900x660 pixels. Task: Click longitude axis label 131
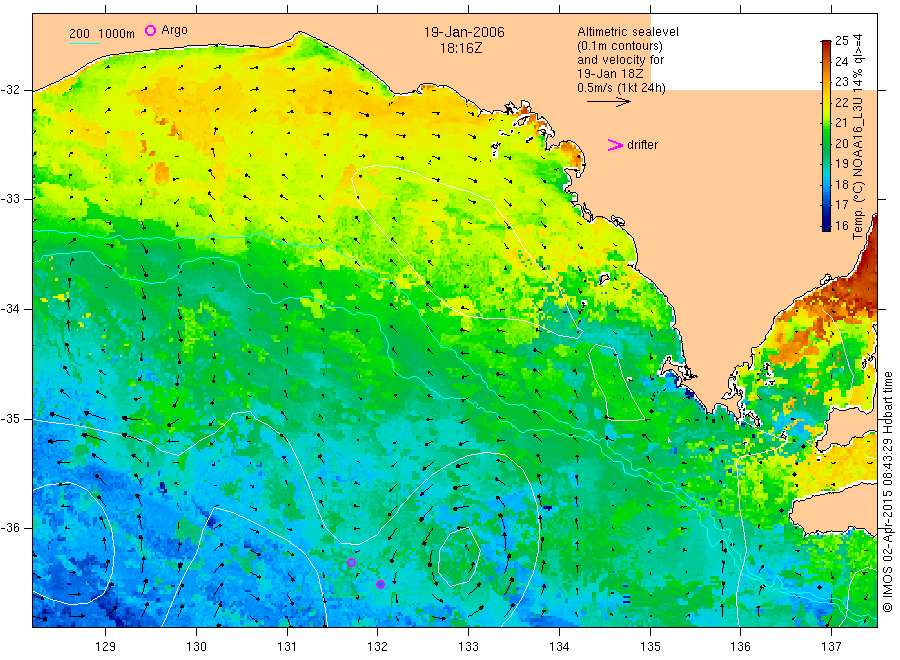click(x=287, y=646)
